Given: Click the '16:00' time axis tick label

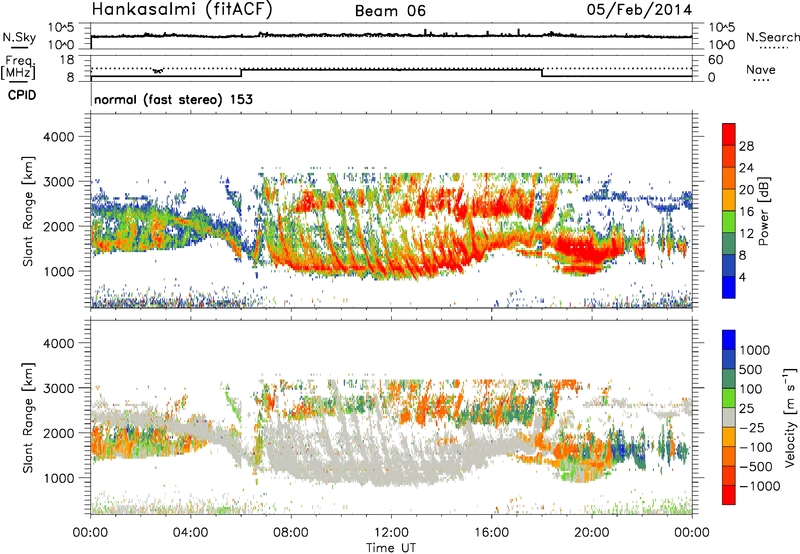Looking at the screenshot, I should [x=491, y=533].
